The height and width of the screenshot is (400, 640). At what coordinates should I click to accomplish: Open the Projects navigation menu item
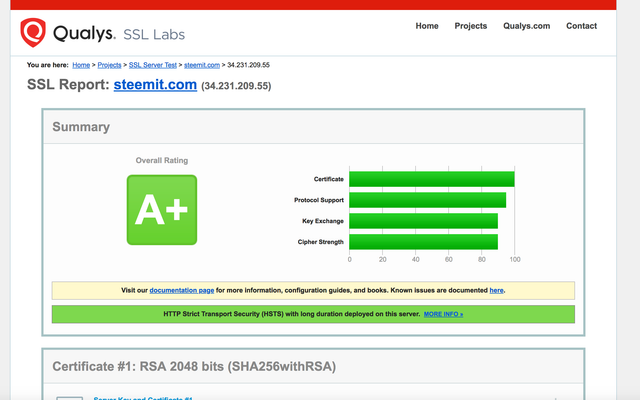click(470, 26)
